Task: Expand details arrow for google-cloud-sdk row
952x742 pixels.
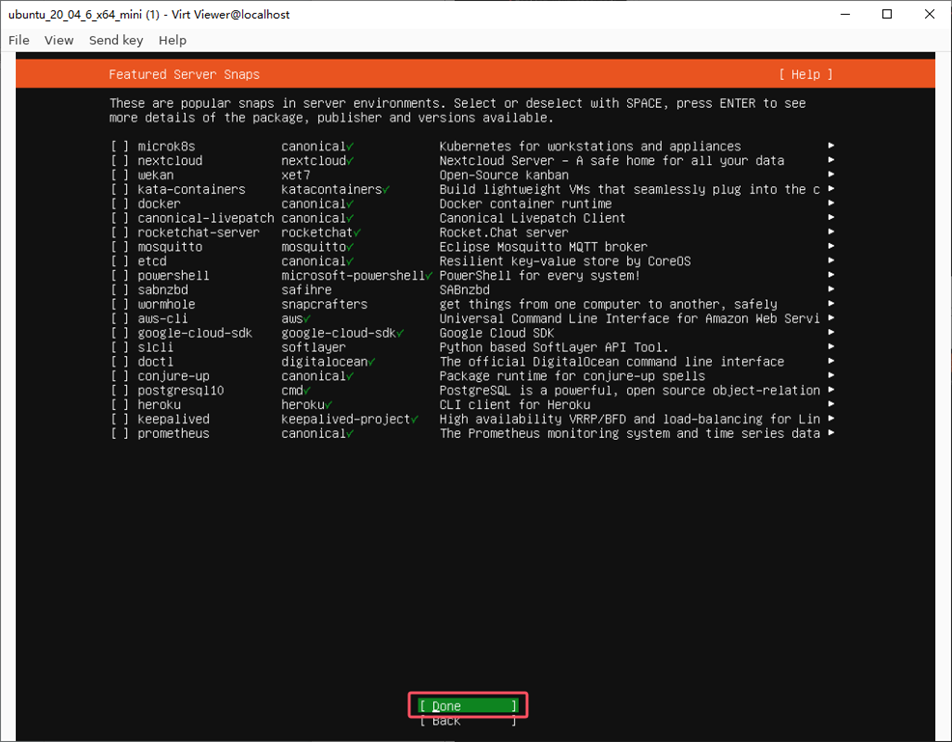Action: tap(831, 333)
